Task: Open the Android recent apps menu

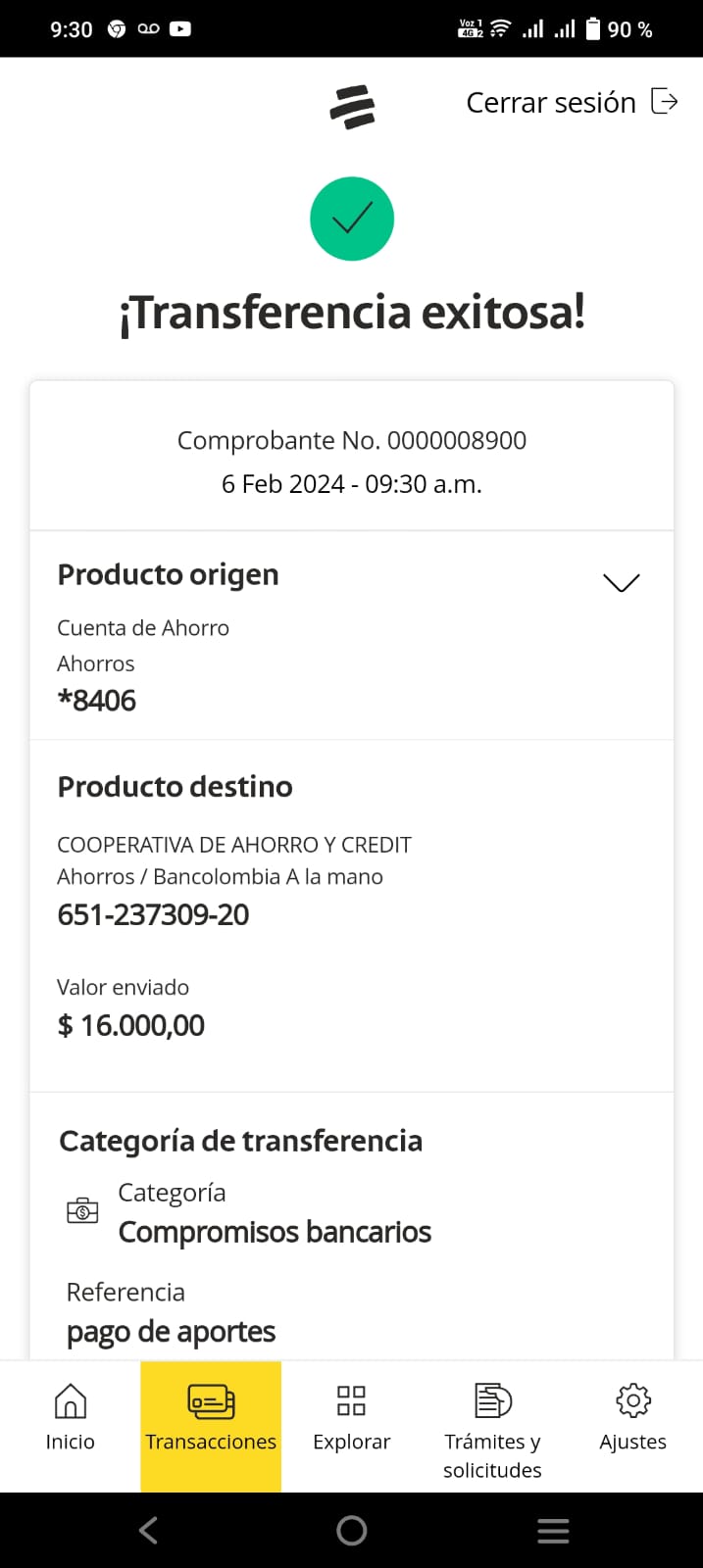Action: [x=553, y=1530]
